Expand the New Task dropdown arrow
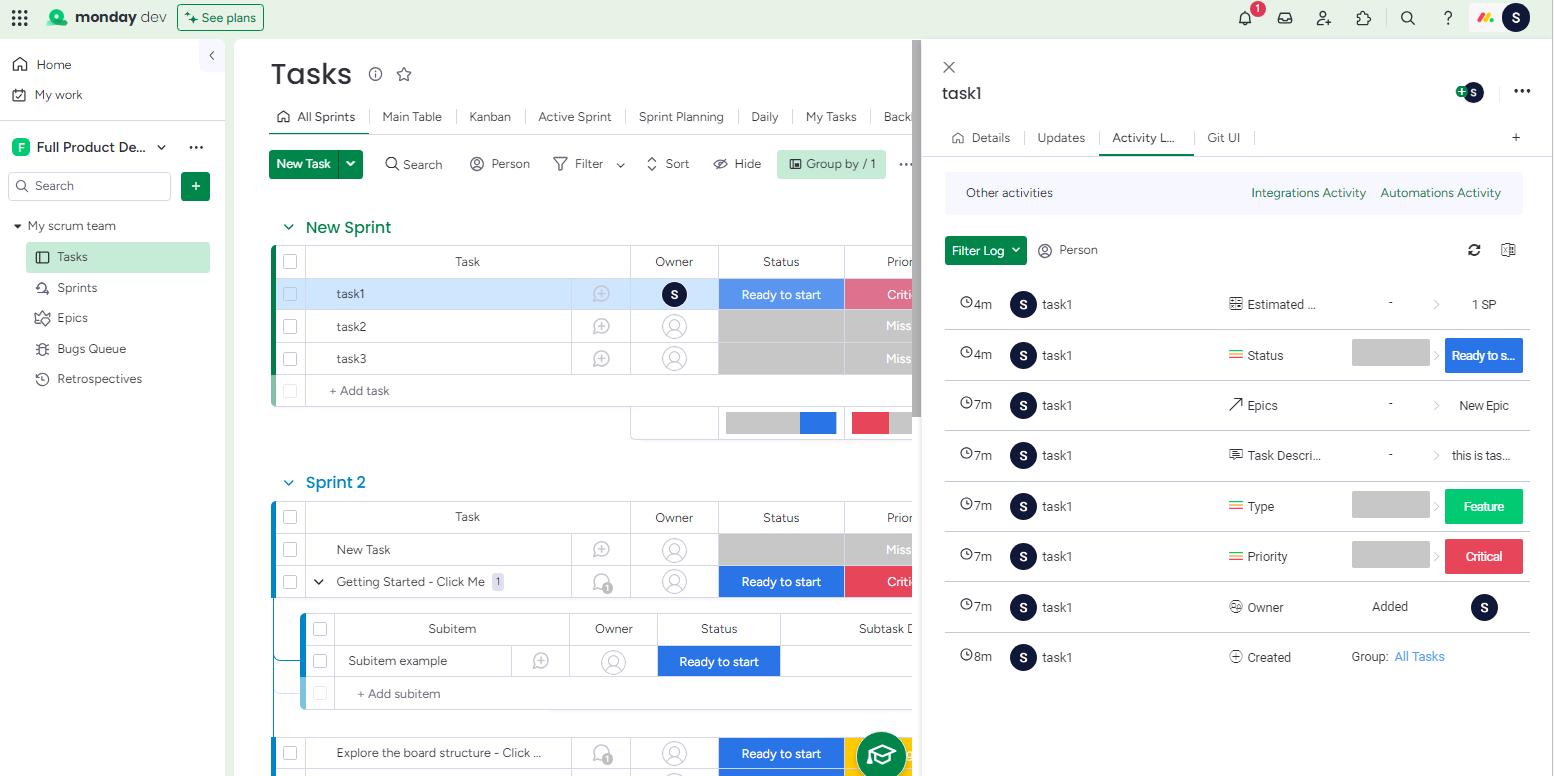 tap(351, 164)
